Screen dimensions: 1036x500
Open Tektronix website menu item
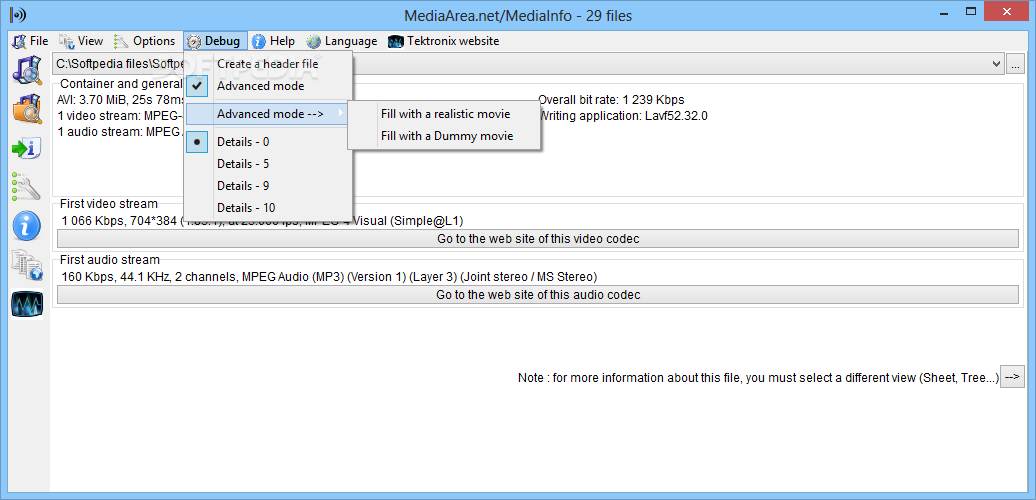click(x=444, y=41)
